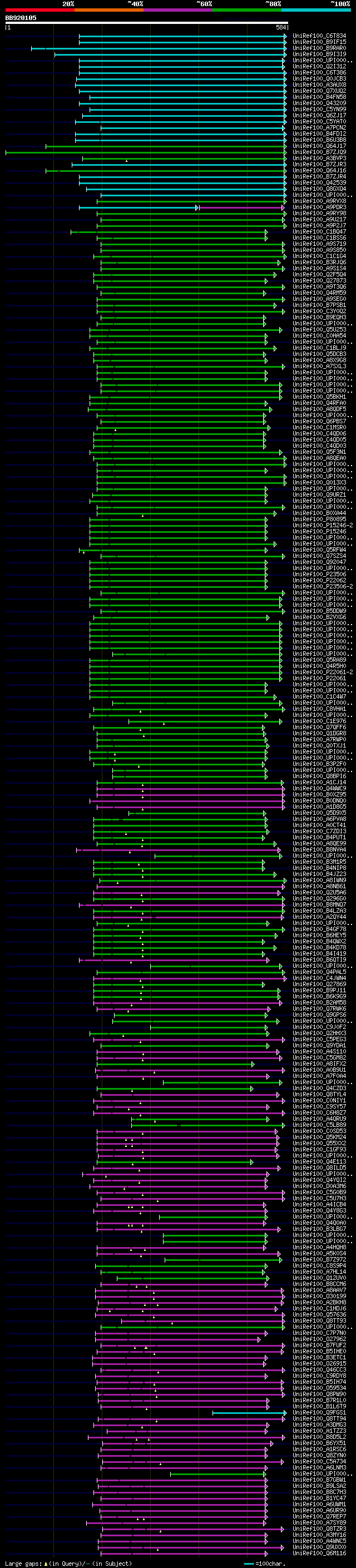Click UniRef100_B7ZJR3 entry
The image size is (356, 1568).
(x=319, y=164)
